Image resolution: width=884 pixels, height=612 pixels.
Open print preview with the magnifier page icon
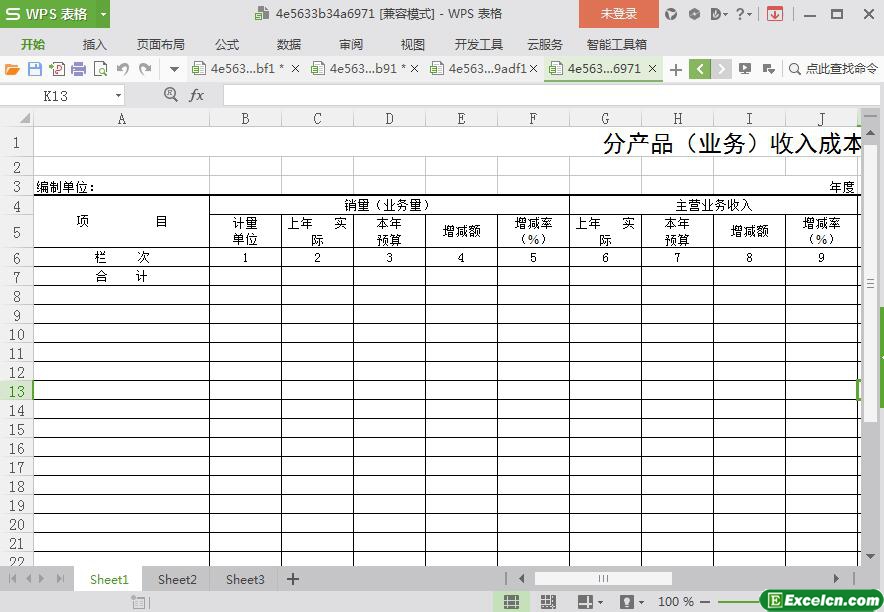tap(100, 69)
